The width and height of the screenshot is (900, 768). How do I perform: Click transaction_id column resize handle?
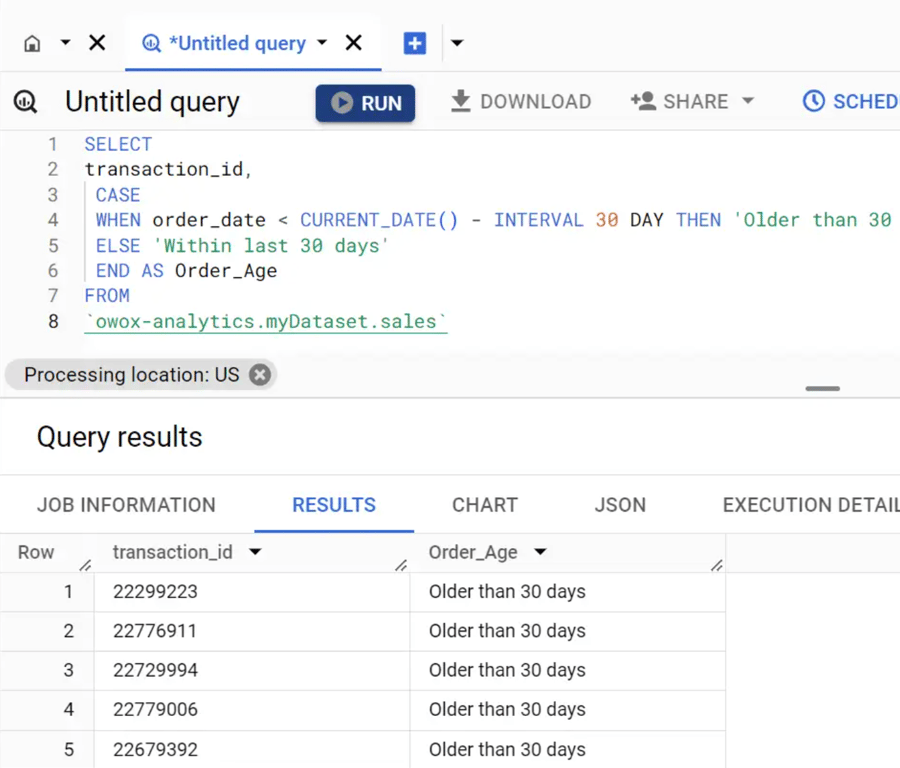click(401, 565)
